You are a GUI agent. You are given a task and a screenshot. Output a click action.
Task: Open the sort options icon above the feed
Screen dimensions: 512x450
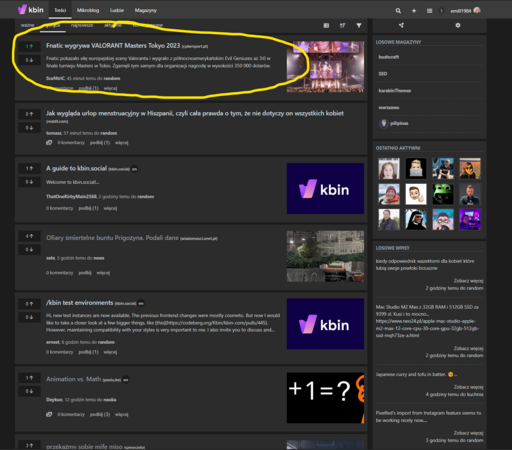coord(342,25)
